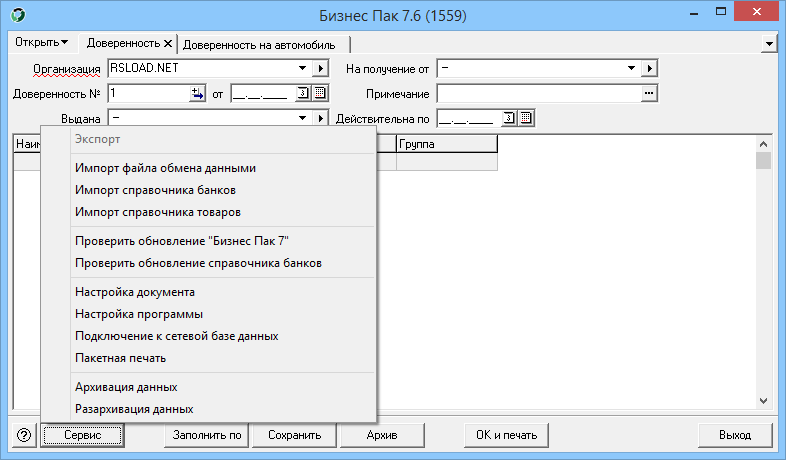Open calendar icon for Действительна по date
The height and width of the screenshot is (460, 786).
pos(526,118)
